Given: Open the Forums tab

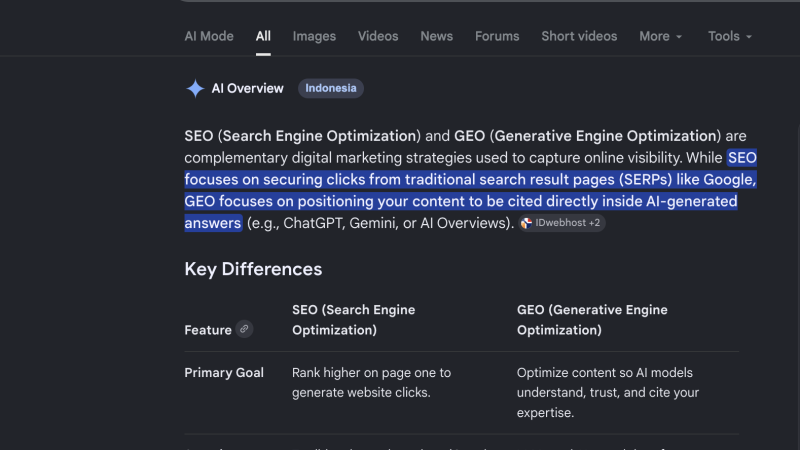Looking at the screenshot, I should click(x=497, y=36).
